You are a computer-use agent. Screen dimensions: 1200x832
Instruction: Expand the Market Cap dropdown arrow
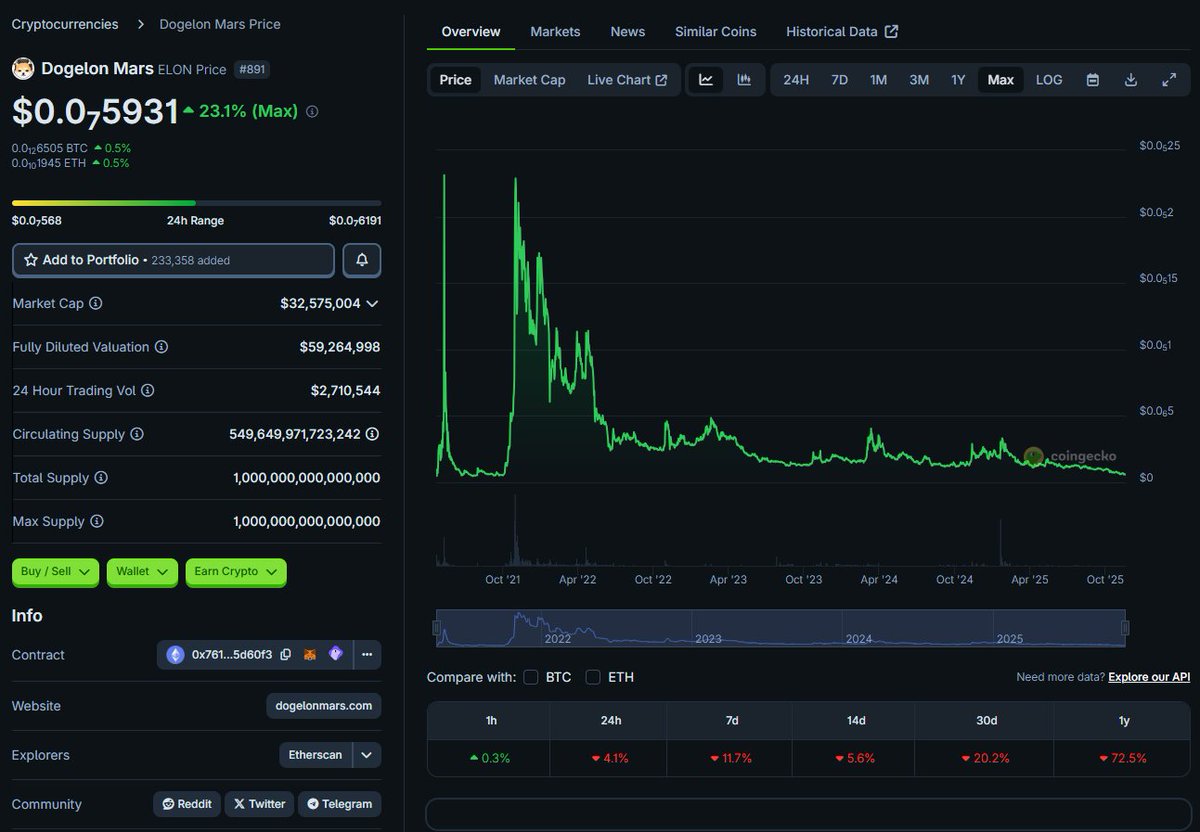pyautogui.click(x=371, y=303)
